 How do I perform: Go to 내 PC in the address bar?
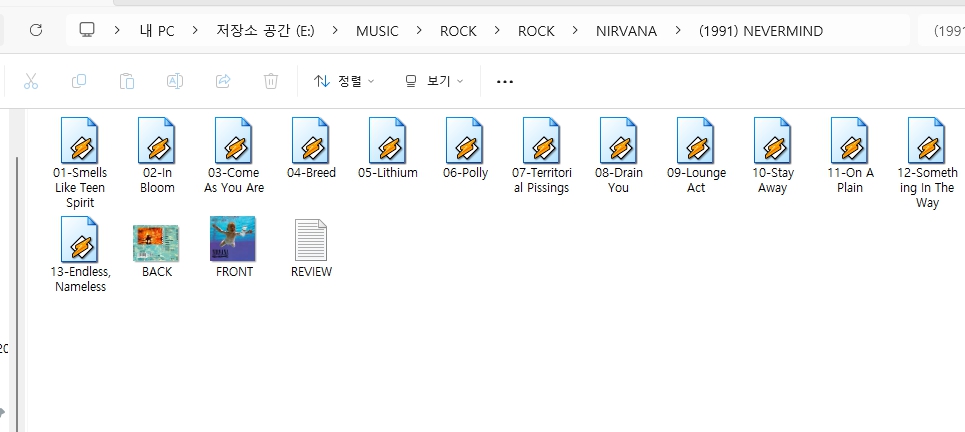(157, 31)
